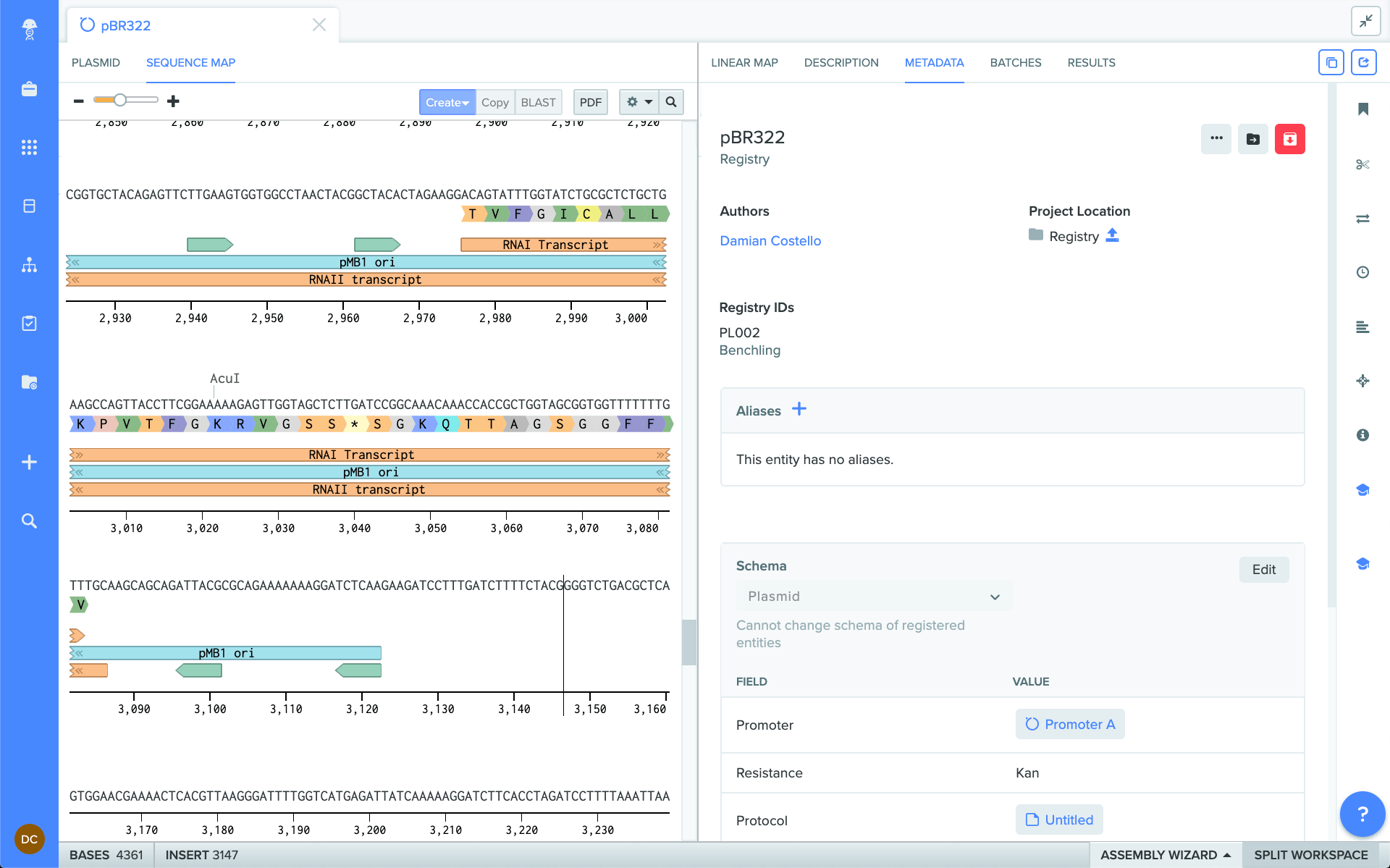Open the alignments lines icon
The image size is (1390, 868).
coord(1362,327)
